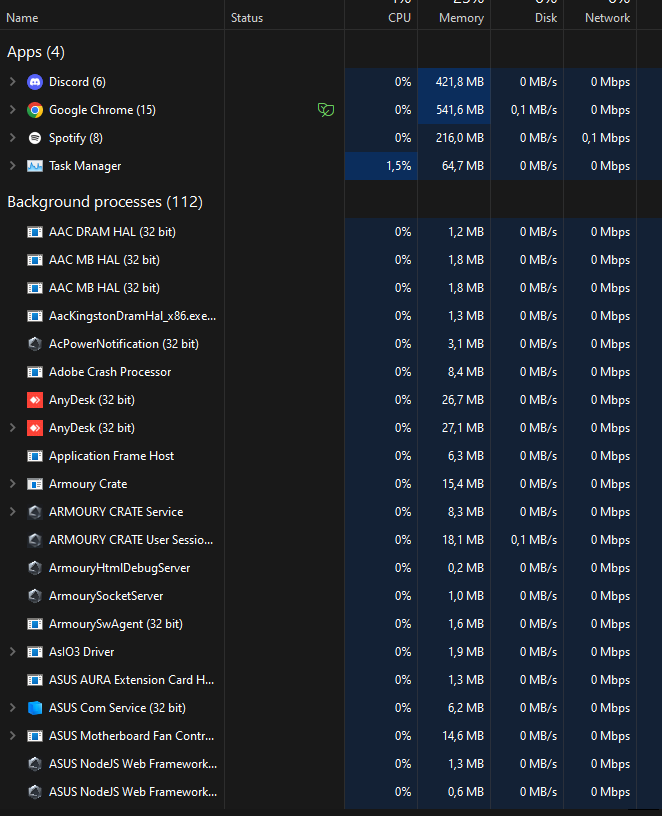
Task: Click the 1,3 MB ASUS NodeJS icon
Action: [x=35, y=764]
